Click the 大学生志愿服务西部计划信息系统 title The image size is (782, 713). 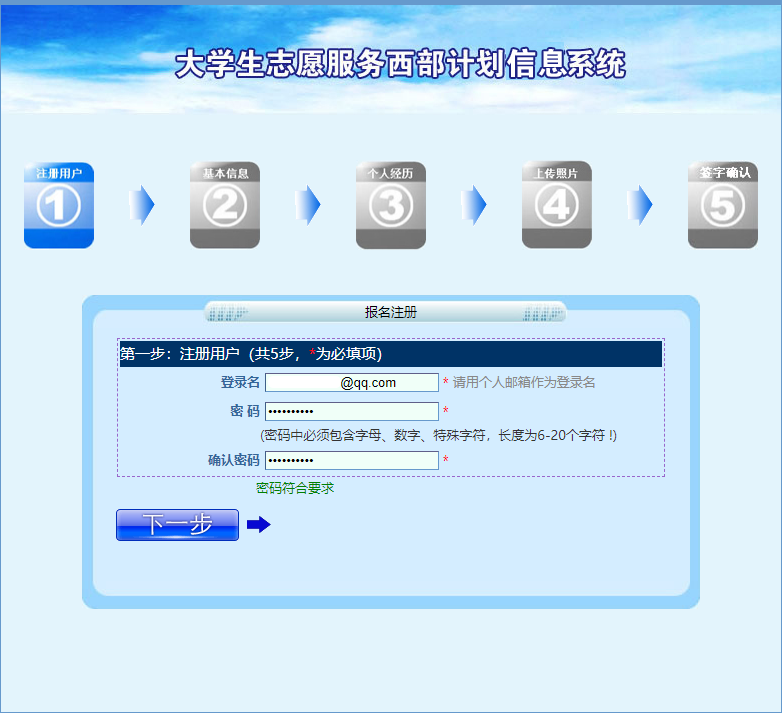pyautogui.click(x=400, y=65)
